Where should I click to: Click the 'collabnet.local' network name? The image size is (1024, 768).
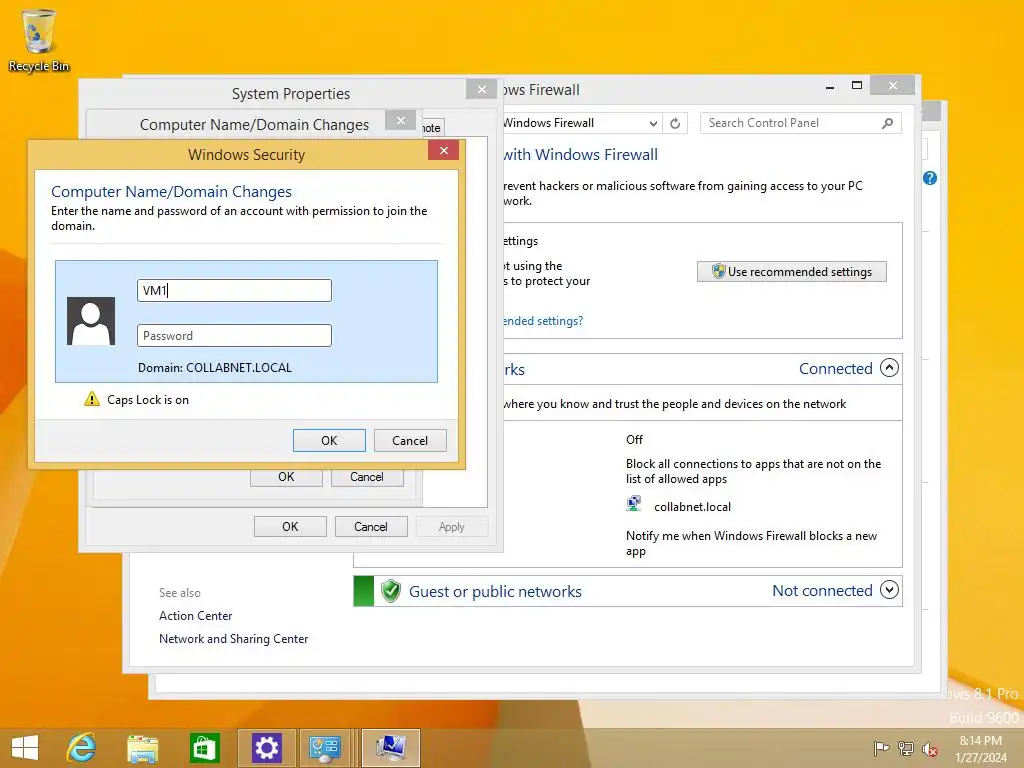pos(692,507)
